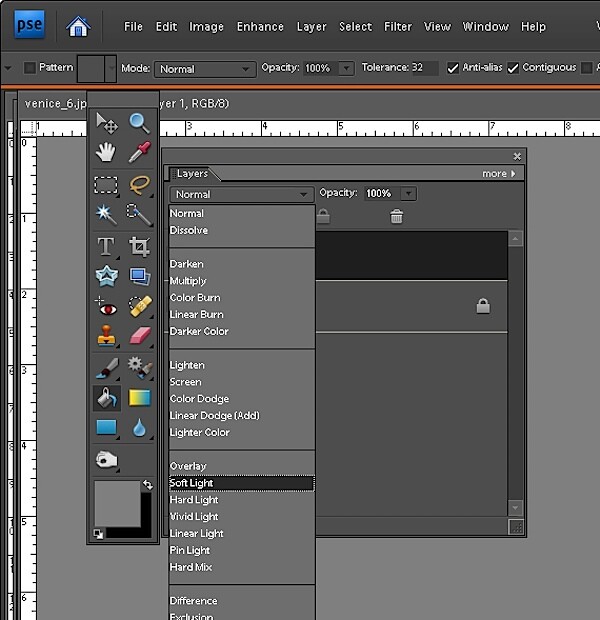Open the options bar Mode dropdown

click(x=205, y=69)
